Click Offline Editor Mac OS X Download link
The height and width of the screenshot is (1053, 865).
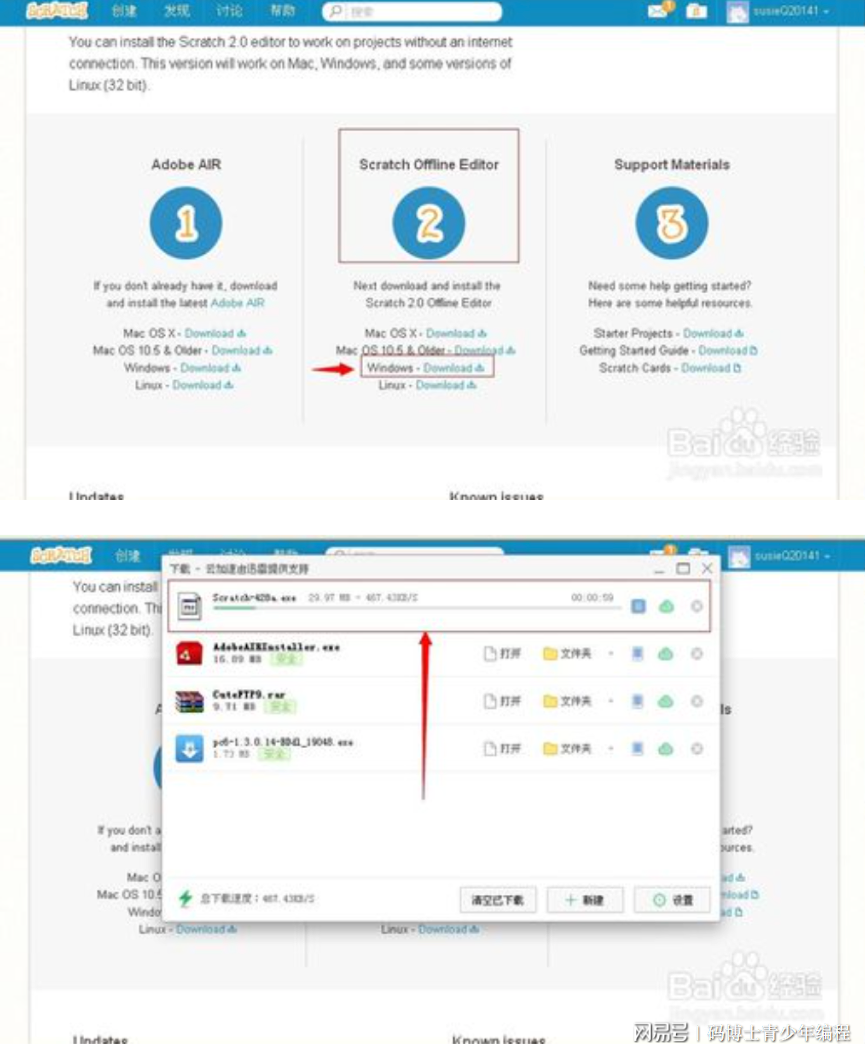(x=457, y=333)
